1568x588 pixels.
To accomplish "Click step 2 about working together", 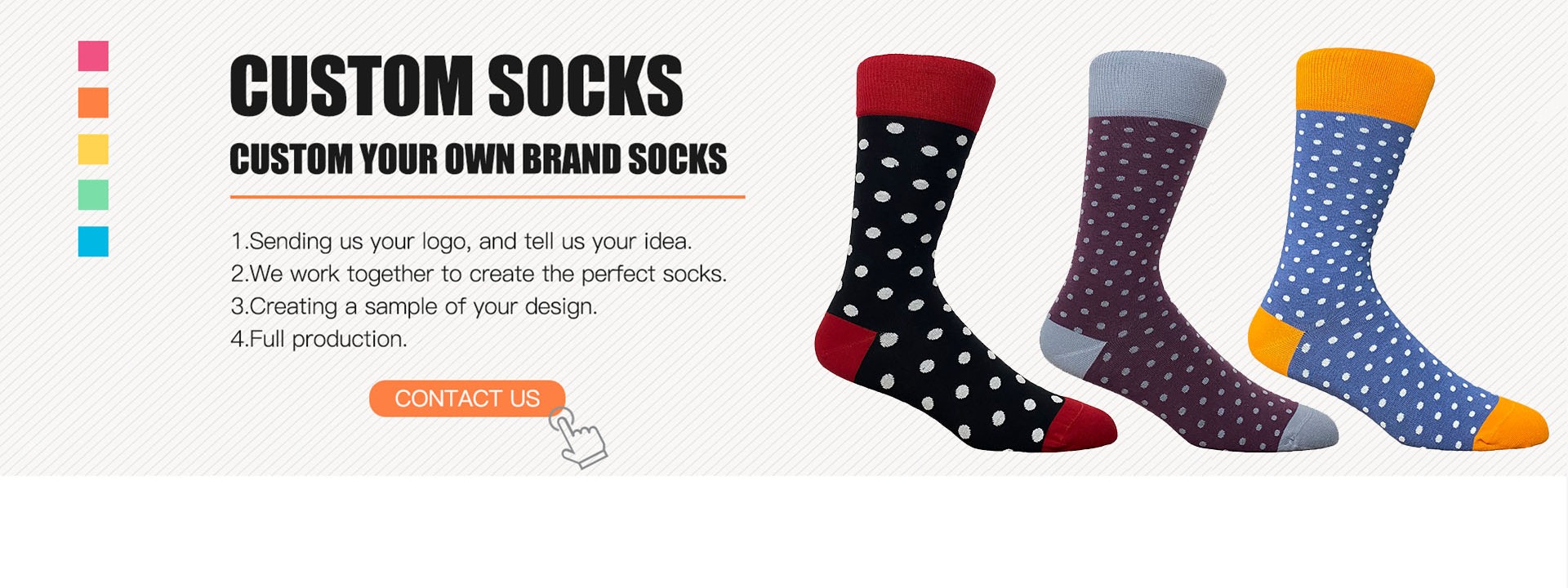I will [x=479, y=274].
